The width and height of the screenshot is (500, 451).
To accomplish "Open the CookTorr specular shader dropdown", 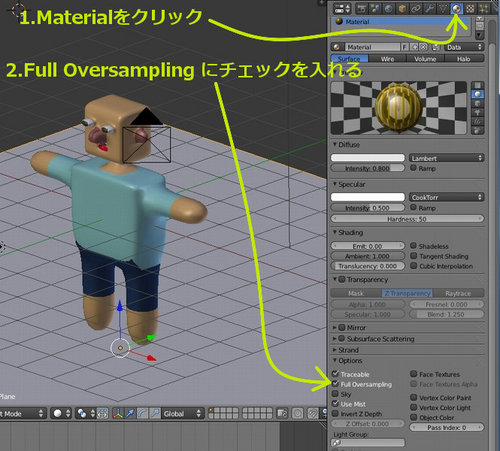I will pyautogui.click(x=446, y=197).
